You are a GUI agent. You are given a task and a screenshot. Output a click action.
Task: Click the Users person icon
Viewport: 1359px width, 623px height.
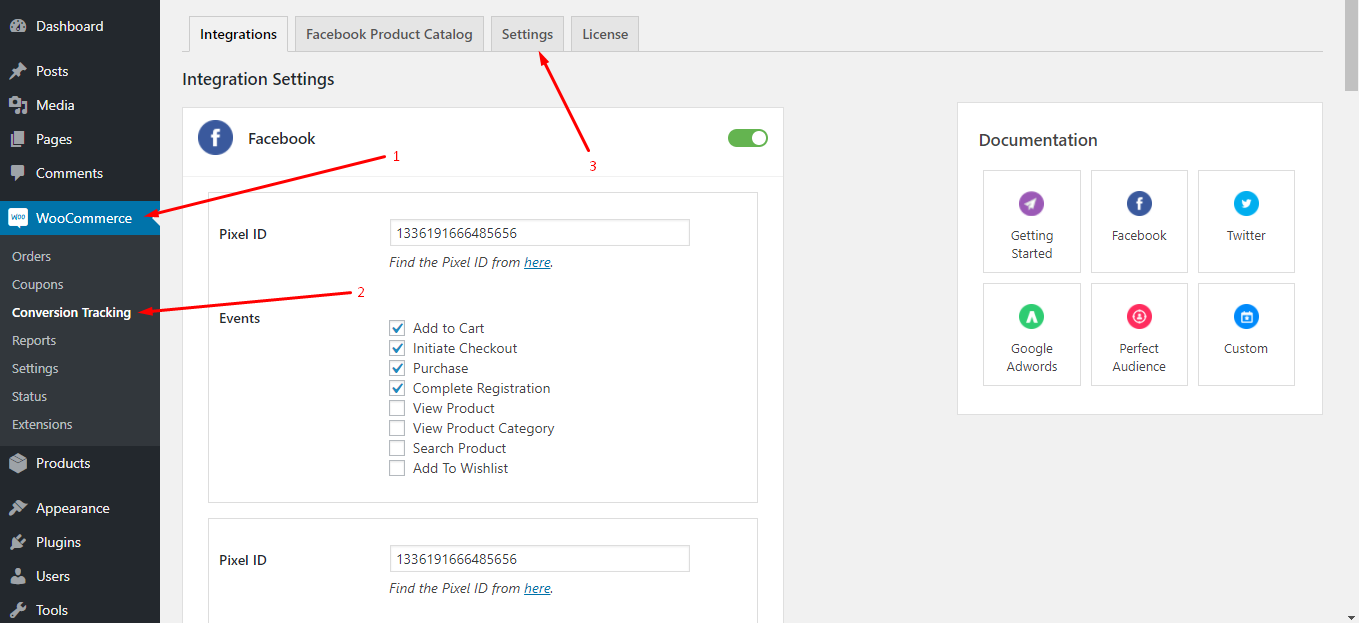tap(18, 576)
